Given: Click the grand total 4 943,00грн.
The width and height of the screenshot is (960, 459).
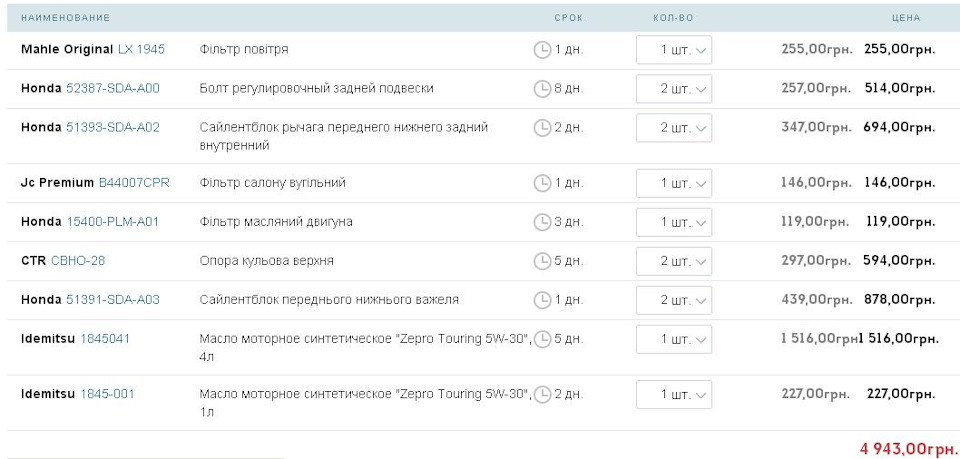Looking at the screenshot, I should tap(909, 449).
